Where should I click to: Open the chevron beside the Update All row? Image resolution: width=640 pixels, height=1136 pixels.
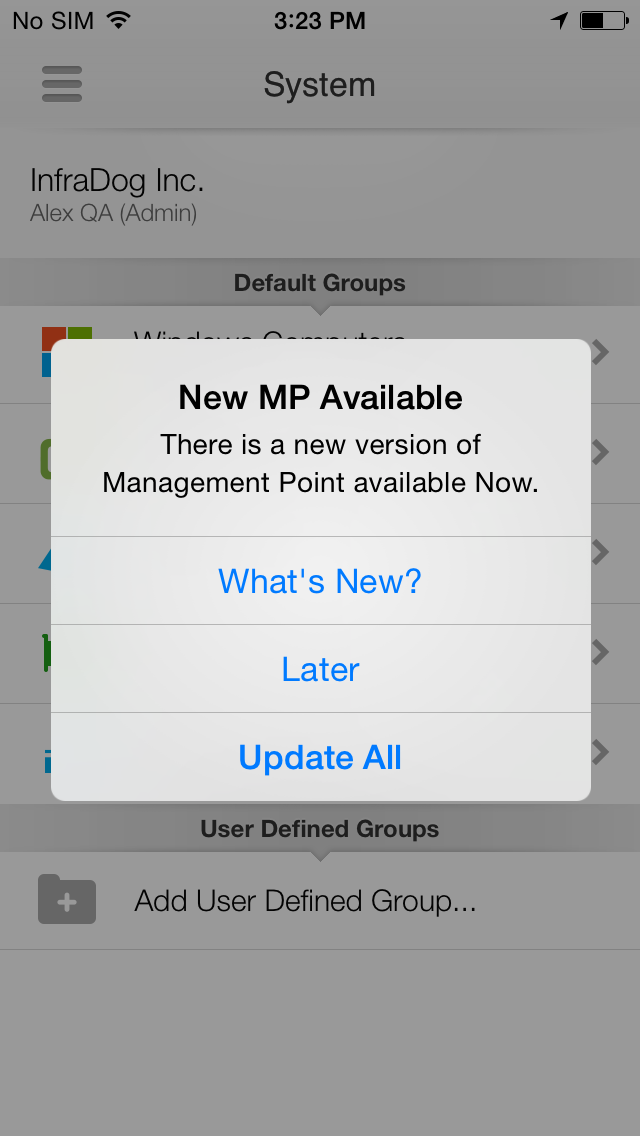[x=601, y=752]
